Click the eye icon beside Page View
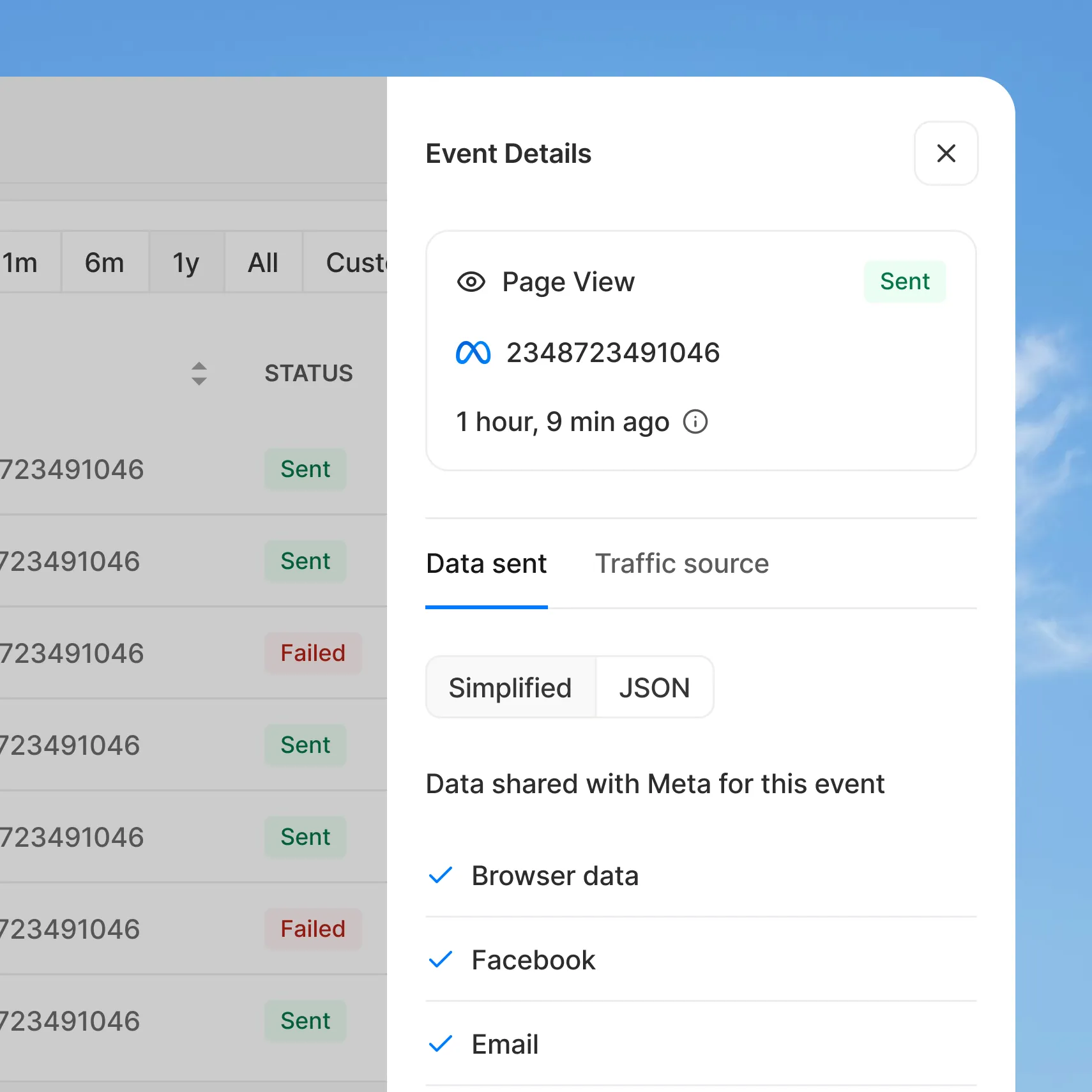1092x1092 pixels. point(471,282)
